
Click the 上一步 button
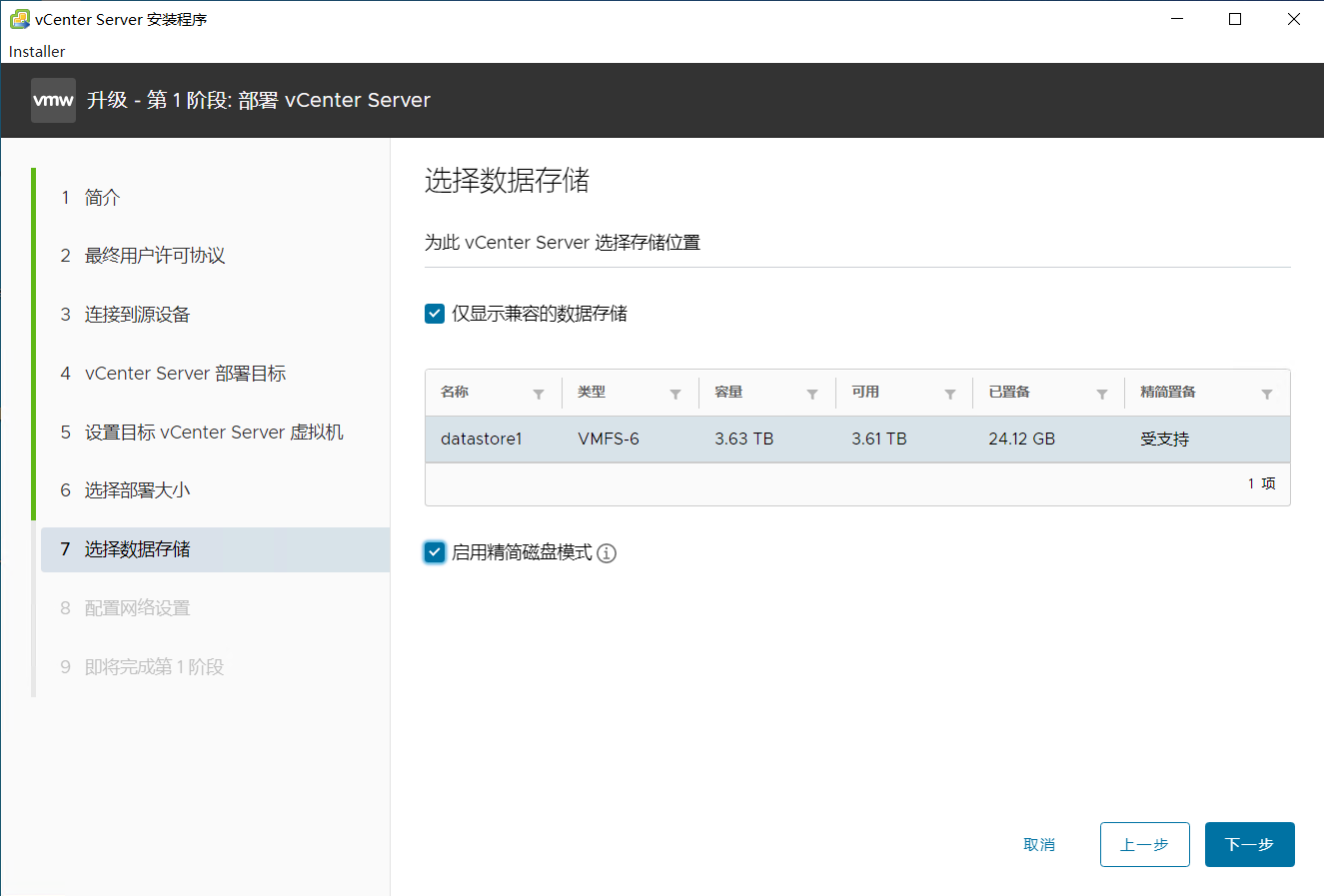click(1145, 845)
